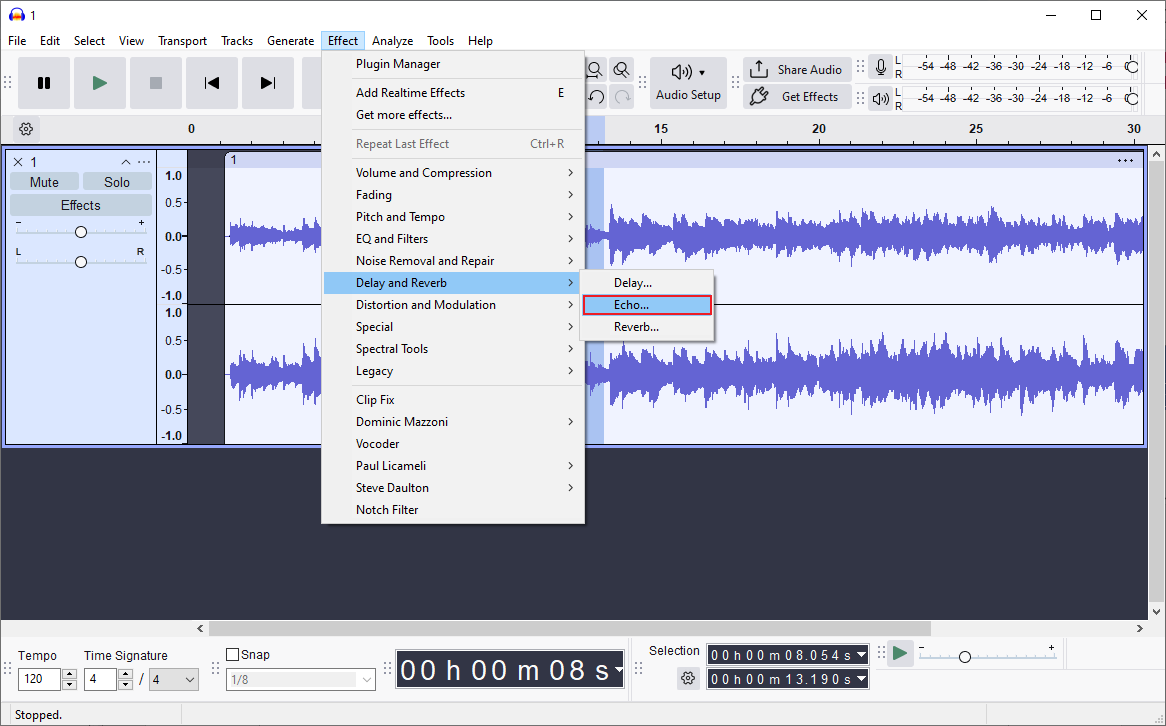The image size is (1166, 726).
Task: Enable Solo on track 1
Action: (x=117, y=181)
